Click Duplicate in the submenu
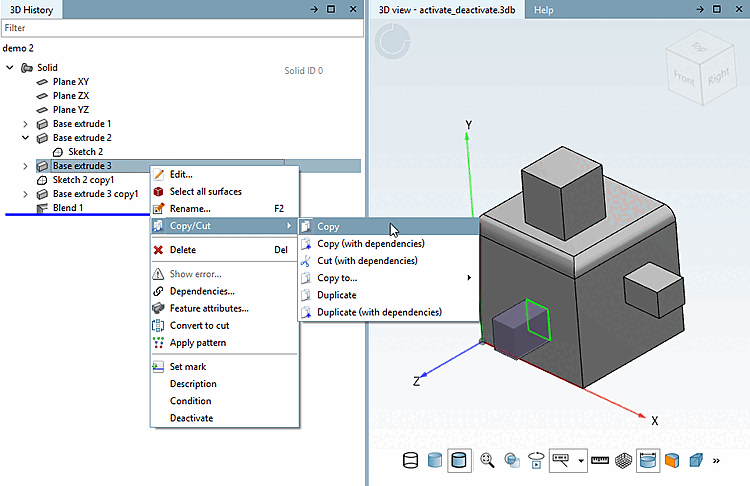 pyautogui.click(x=388, y=295)
